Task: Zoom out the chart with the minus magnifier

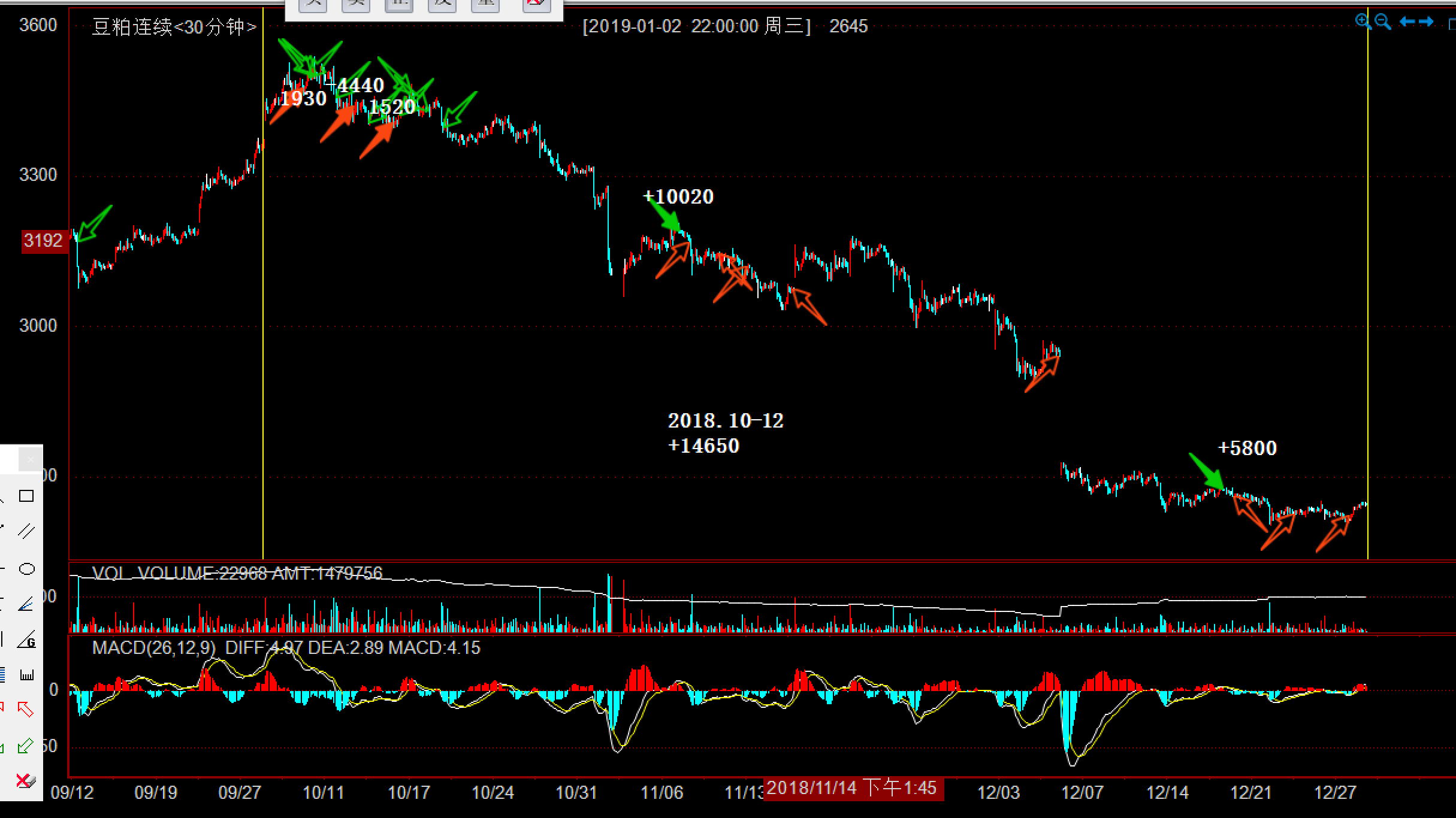Action: (1383, 22)
